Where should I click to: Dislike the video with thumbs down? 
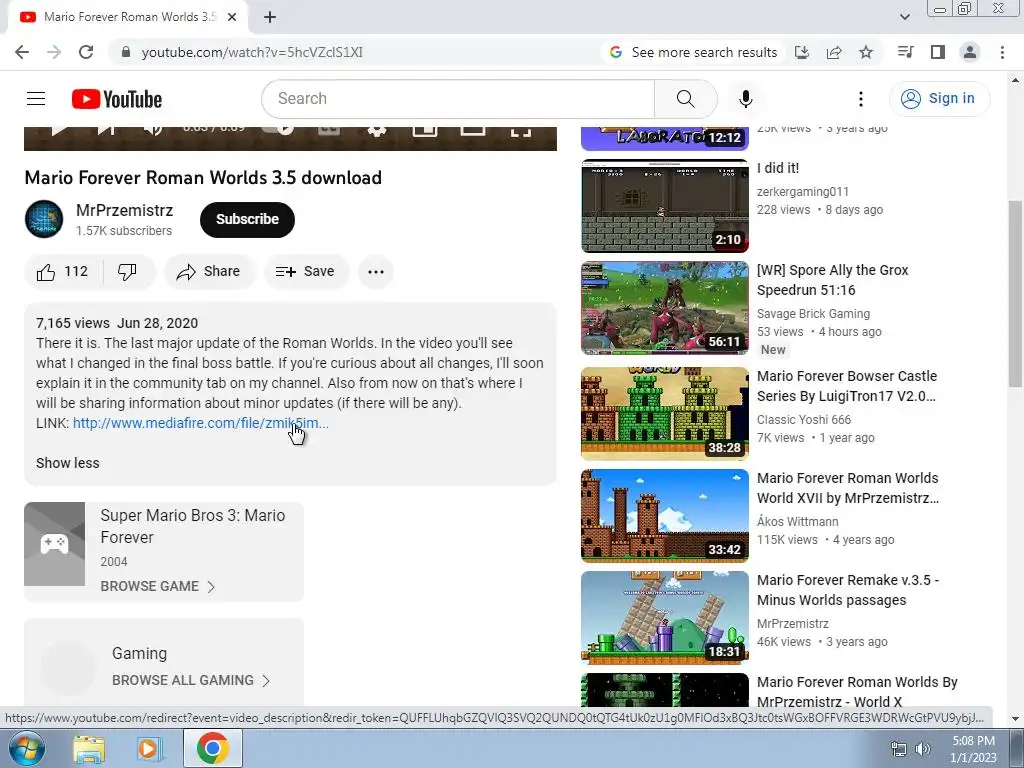(128, 272)
